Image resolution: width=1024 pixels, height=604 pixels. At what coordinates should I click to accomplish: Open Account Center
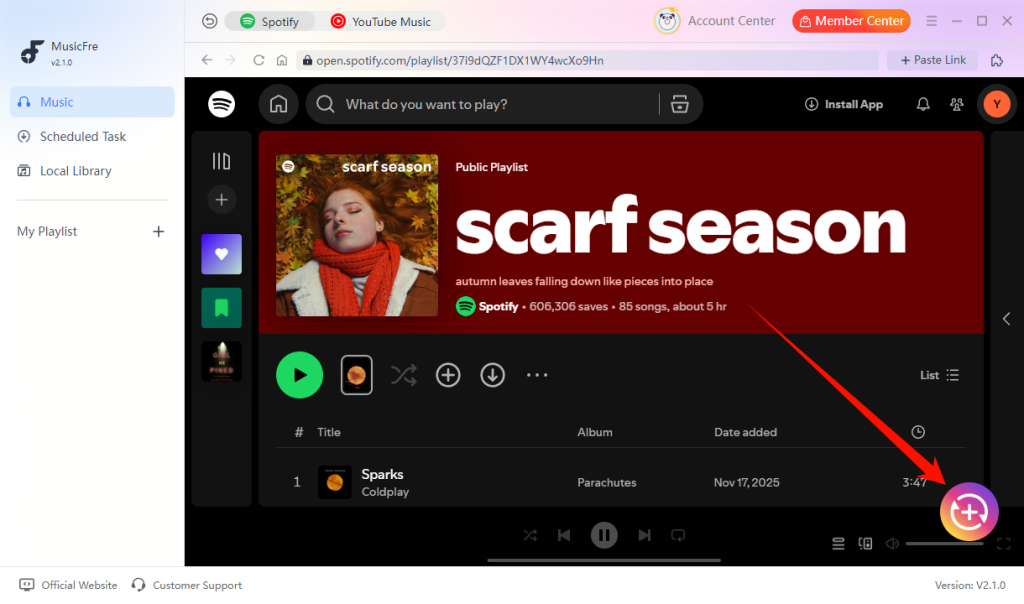715,21
